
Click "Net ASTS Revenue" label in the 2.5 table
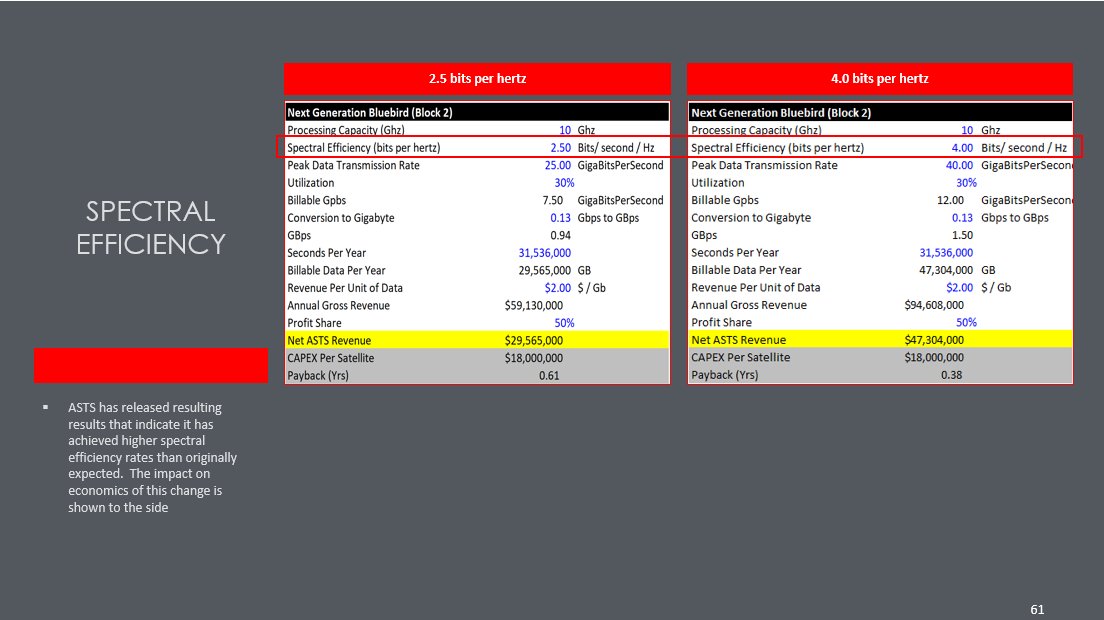[x=329, y=341]
